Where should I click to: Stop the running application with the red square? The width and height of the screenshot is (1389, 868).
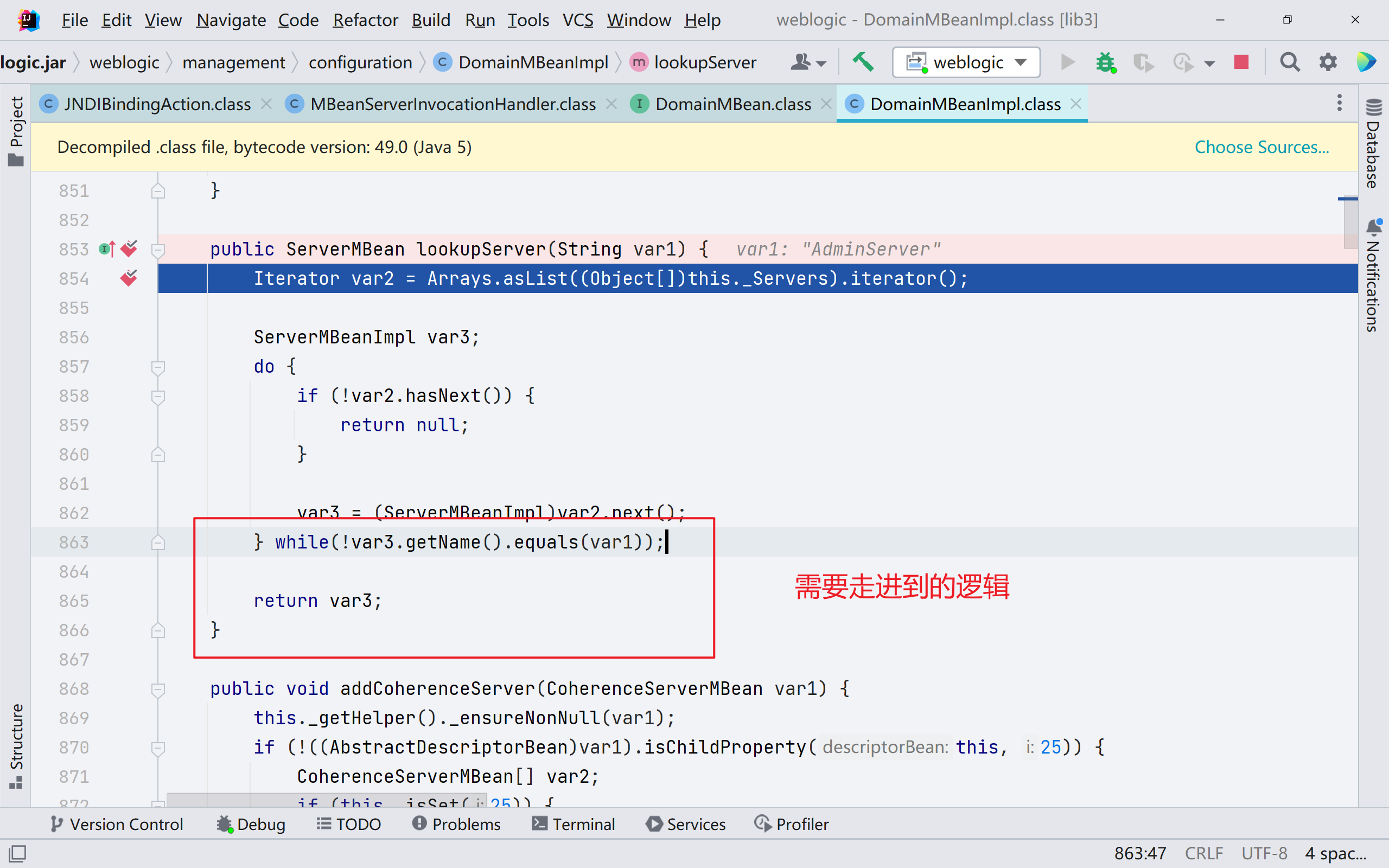(x=1241, y=62)
